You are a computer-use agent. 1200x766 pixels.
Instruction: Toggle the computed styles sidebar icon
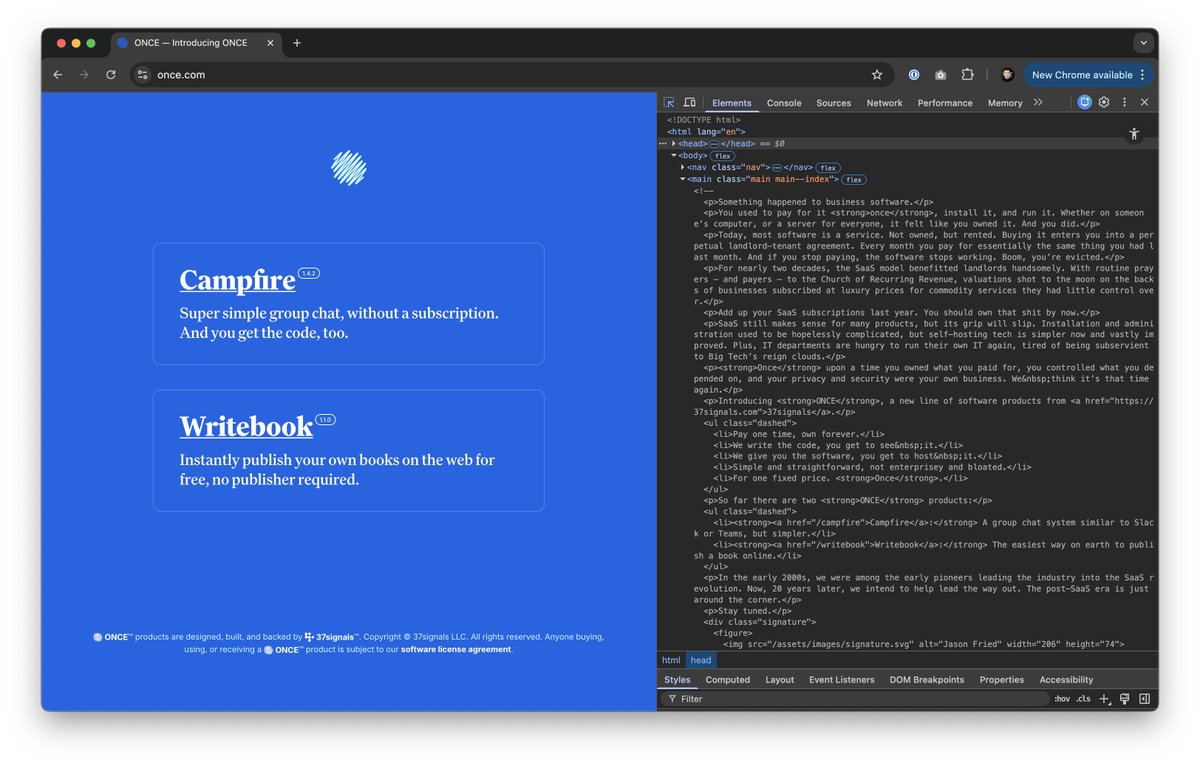pyautogui.click(x=1144, y=699)
